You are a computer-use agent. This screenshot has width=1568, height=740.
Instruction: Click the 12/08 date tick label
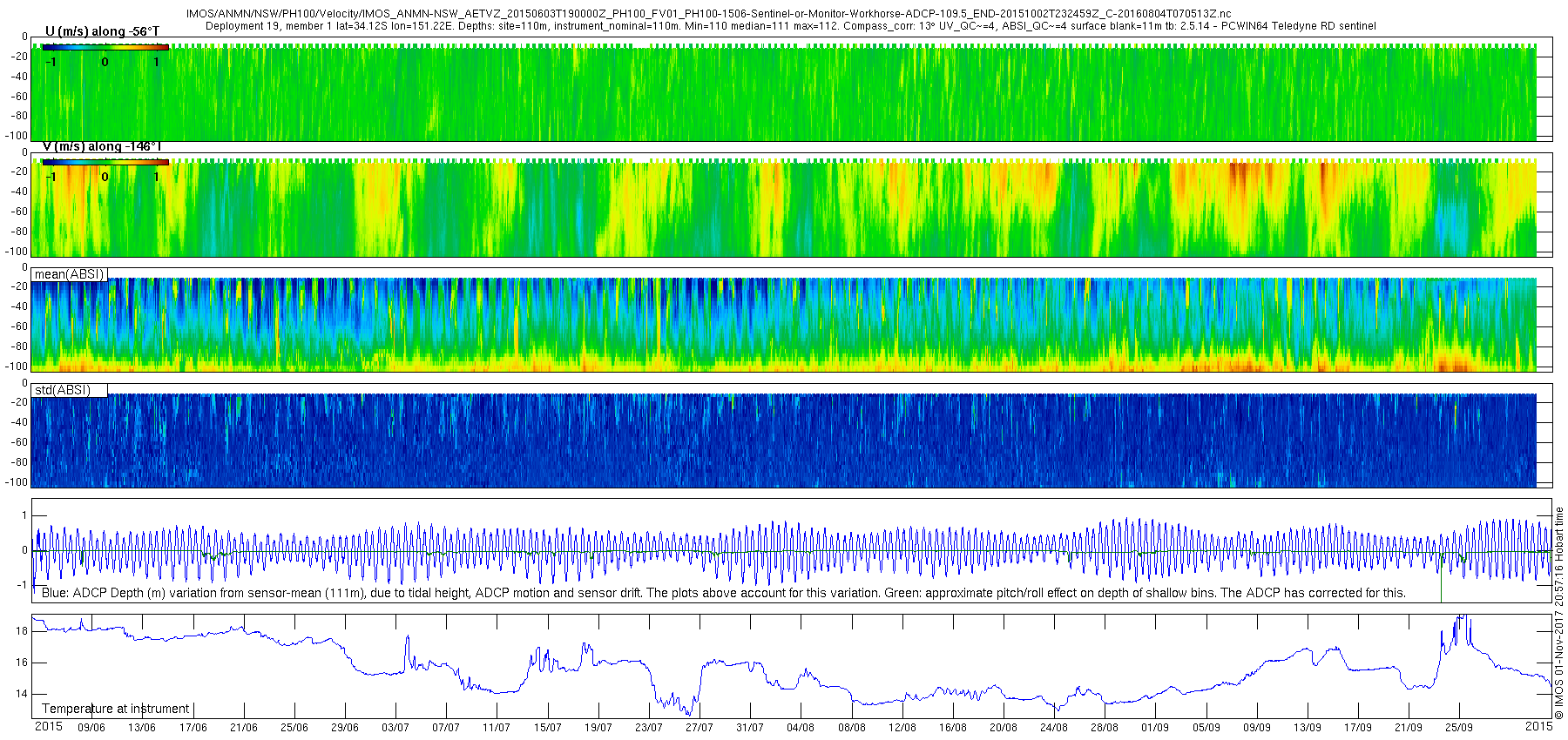[902, 728]
